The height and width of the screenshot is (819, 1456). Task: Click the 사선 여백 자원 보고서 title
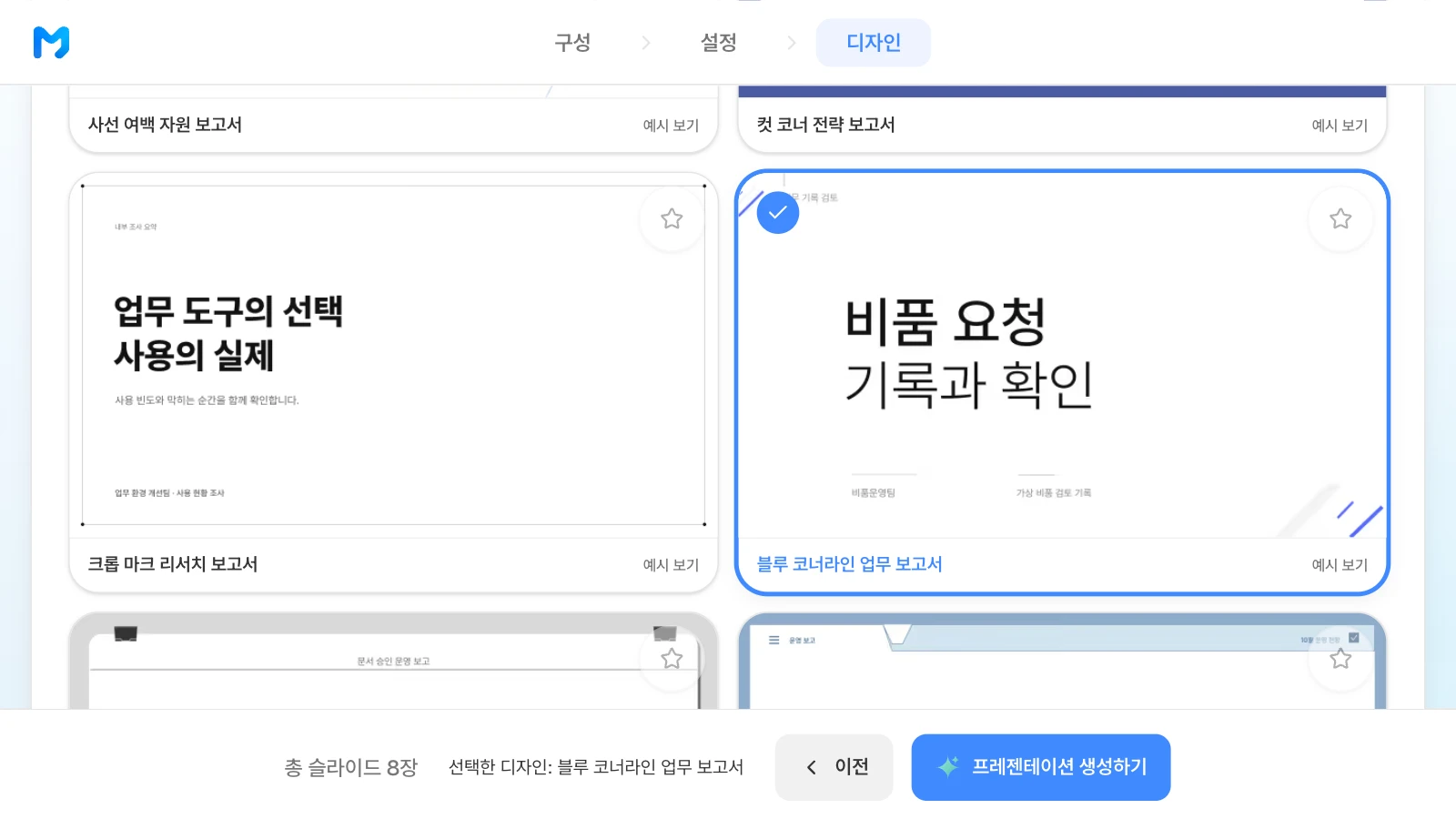165,125
